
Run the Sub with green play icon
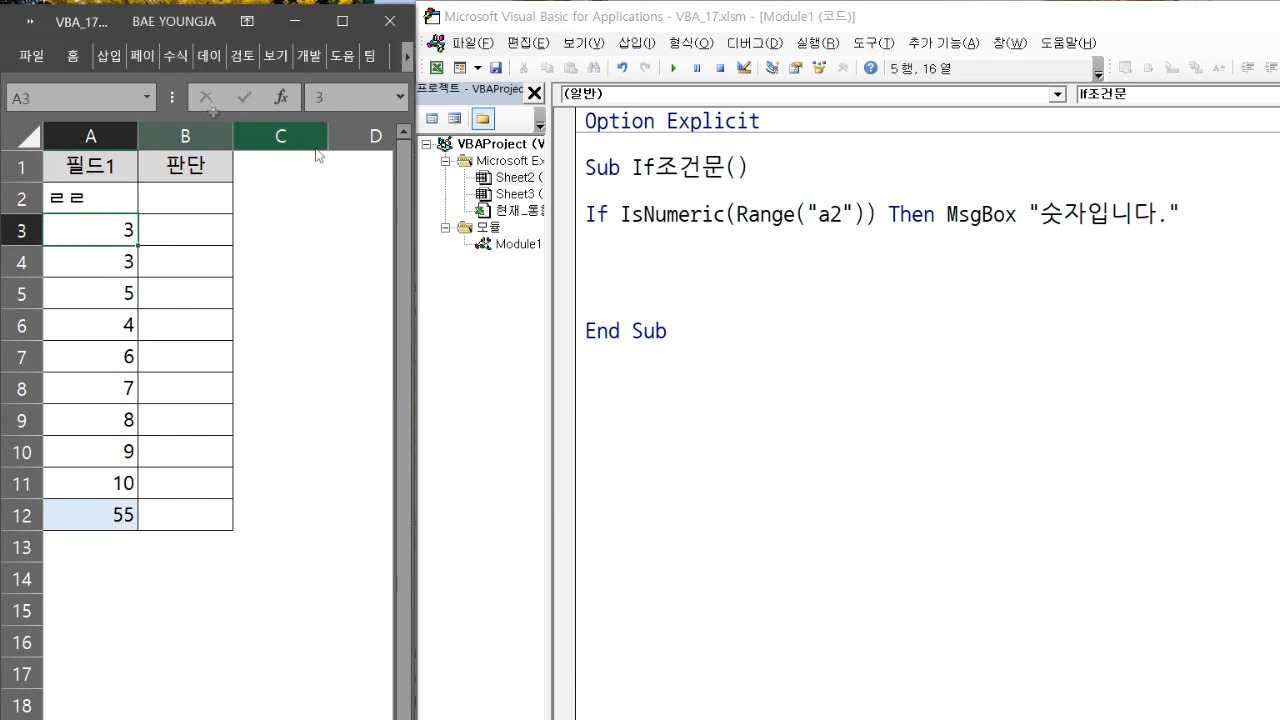673,68
